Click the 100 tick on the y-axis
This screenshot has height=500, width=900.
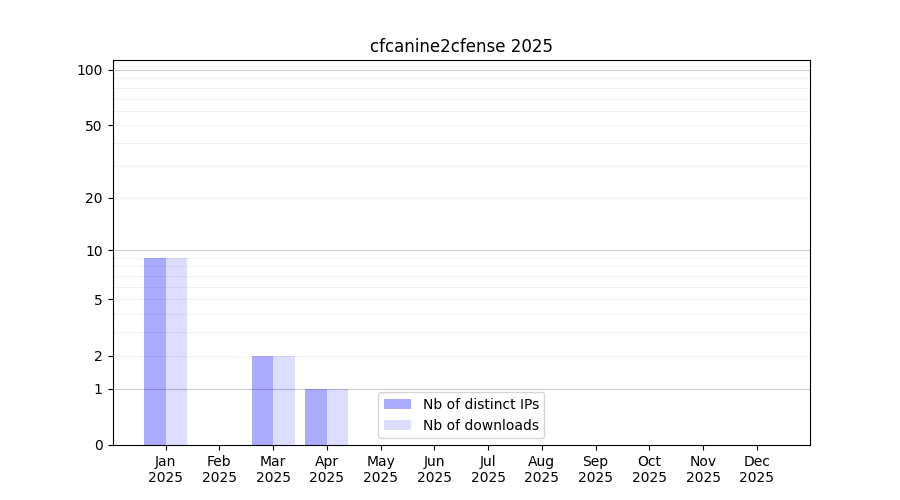pos(90,70)
